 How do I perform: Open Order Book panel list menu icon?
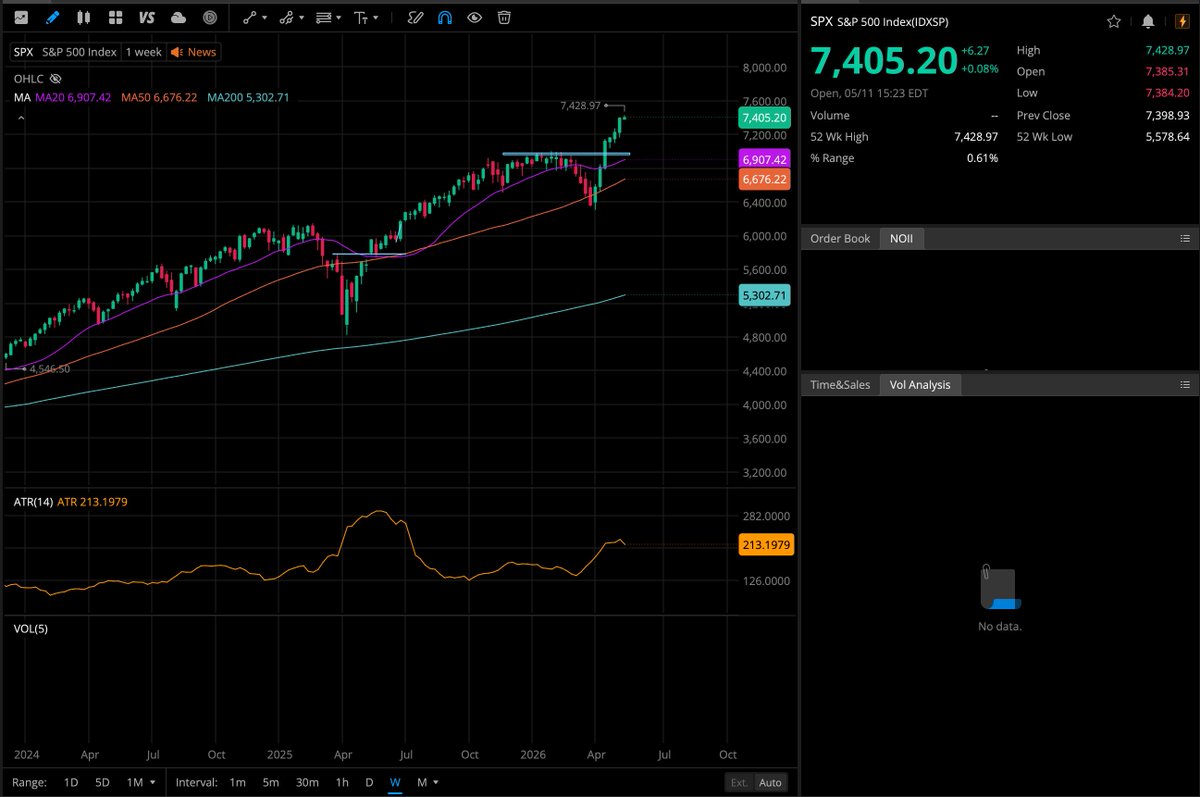click(1185, 239)
